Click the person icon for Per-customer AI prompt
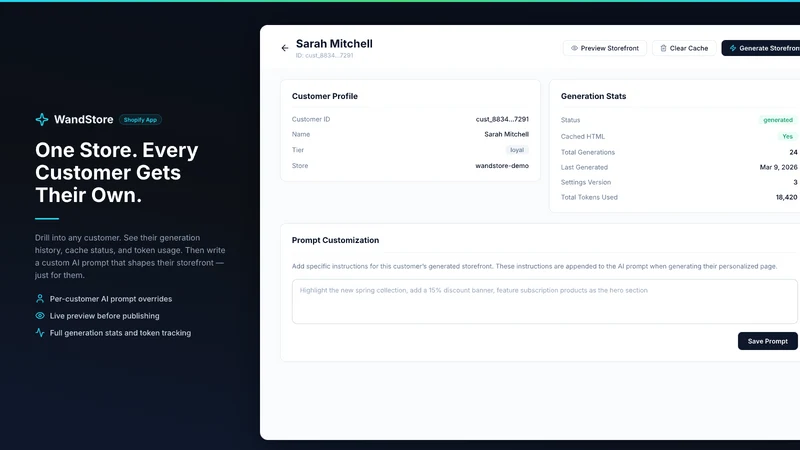Screen dimensions: 800x450 click(40, 298)
